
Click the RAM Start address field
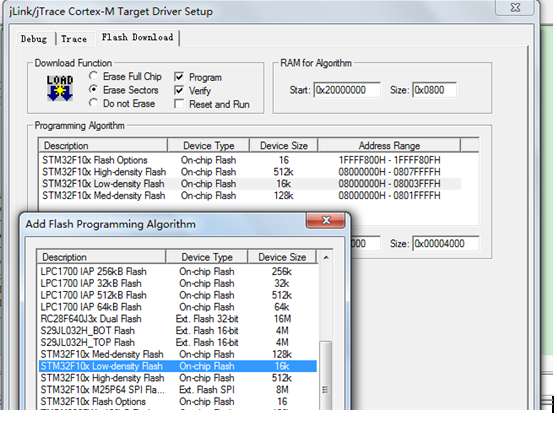pos(347,90)
